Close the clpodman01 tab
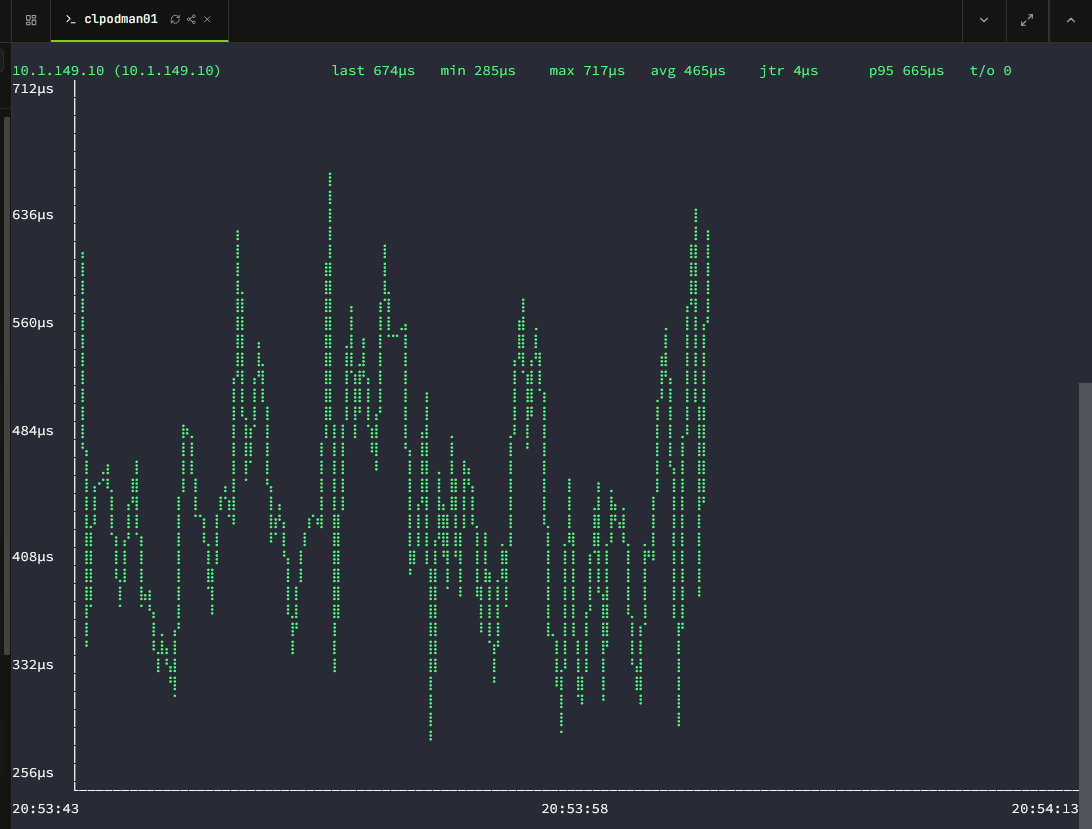The width and height of the screenshot is (1092, 829). click(207, 20)
